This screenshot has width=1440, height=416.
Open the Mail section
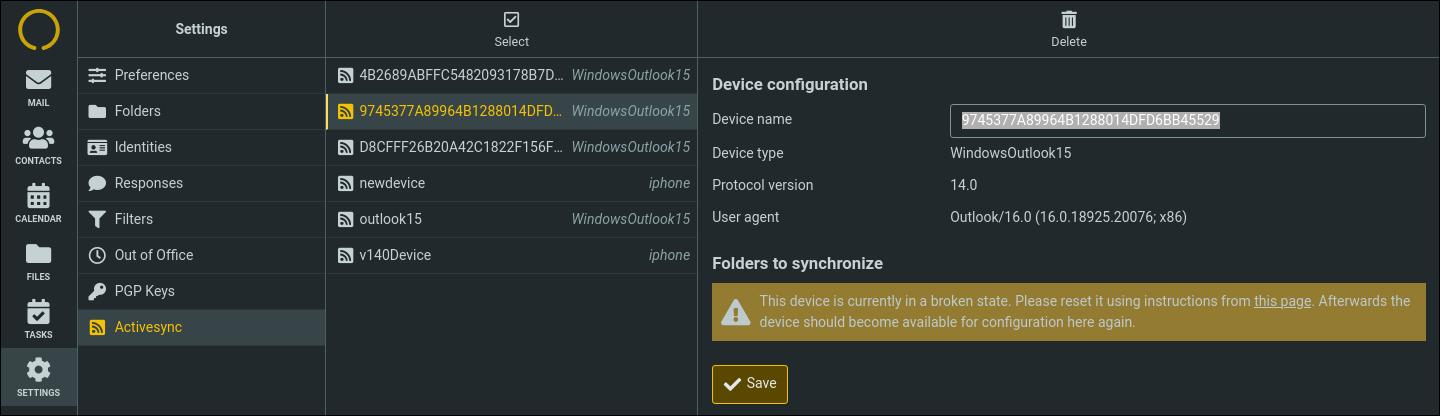(38, 88)
